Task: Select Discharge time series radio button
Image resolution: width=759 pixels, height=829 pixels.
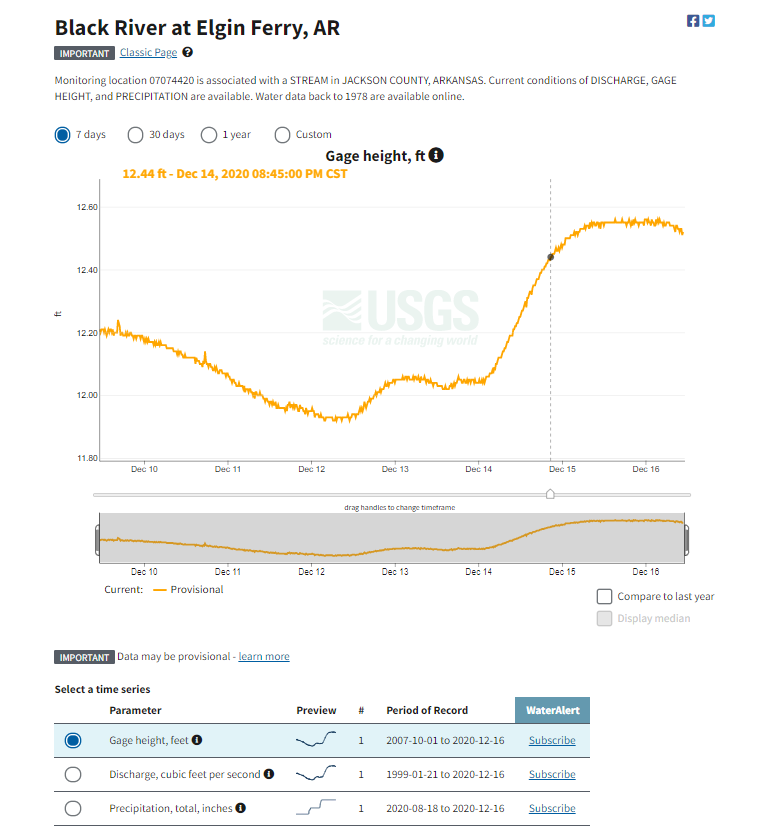Action: click(x=73, y=774)
